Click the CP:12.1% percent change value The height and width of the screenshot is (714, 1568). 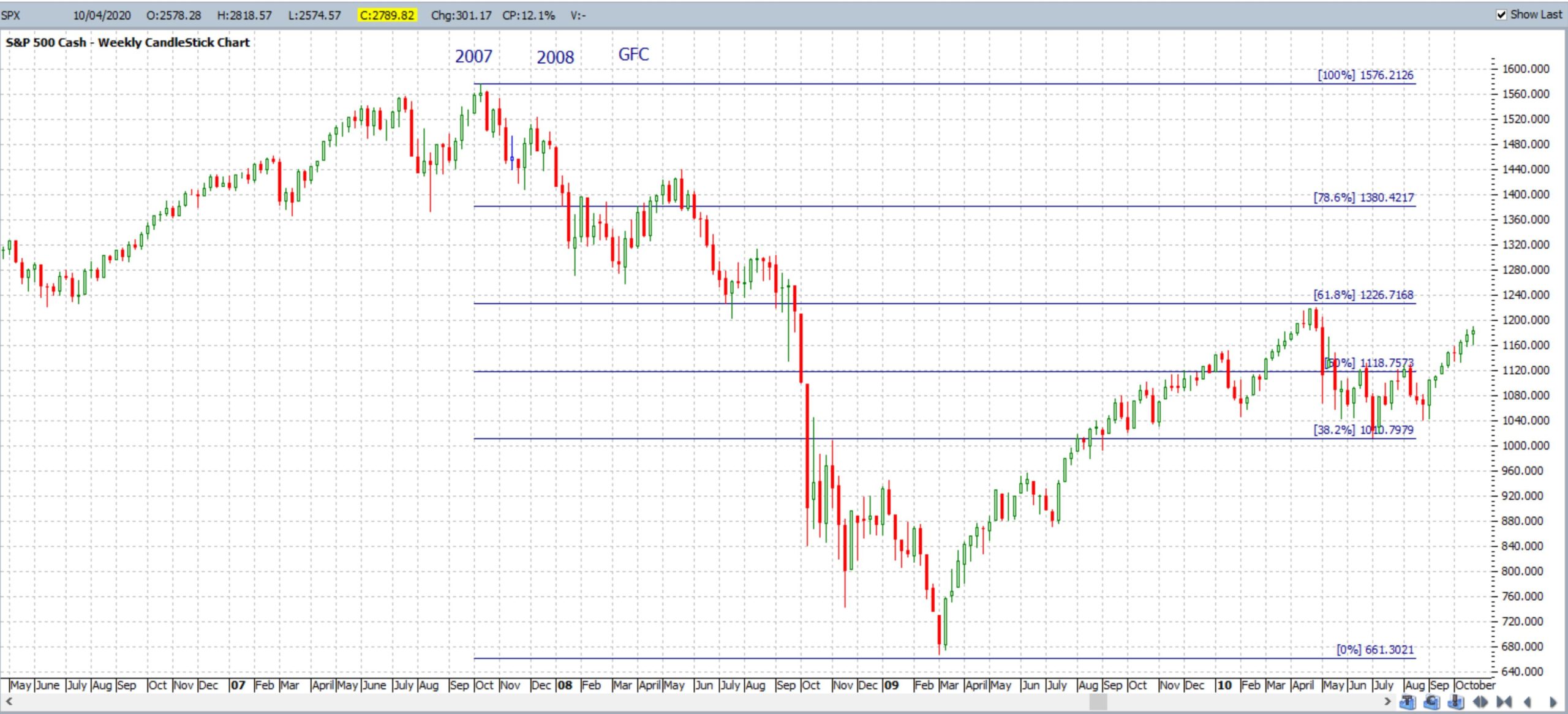pos(529,15)
